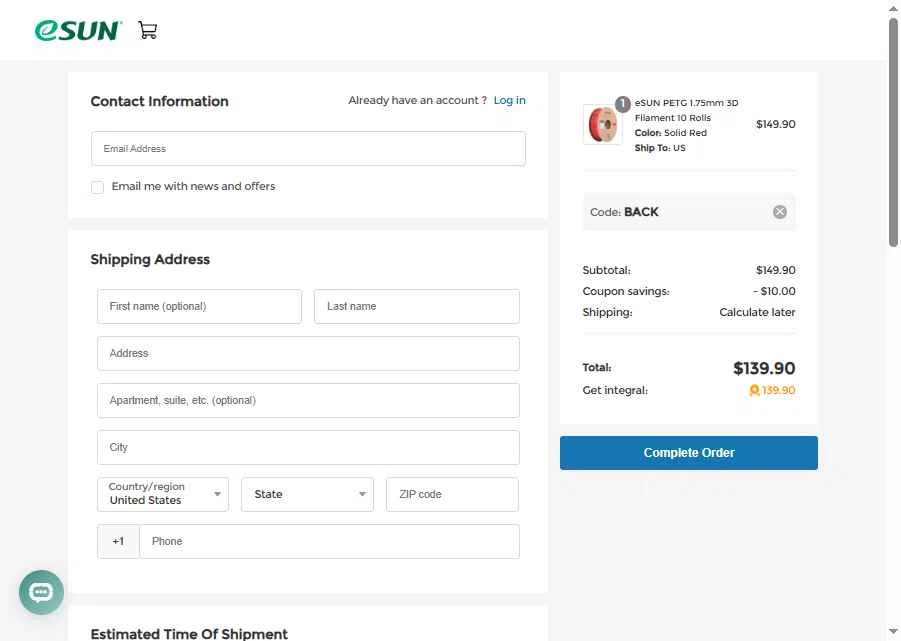
Task: Click the Estimated Time Of Shipment heading
Action: pyautogui.click(x=189, y=634)
